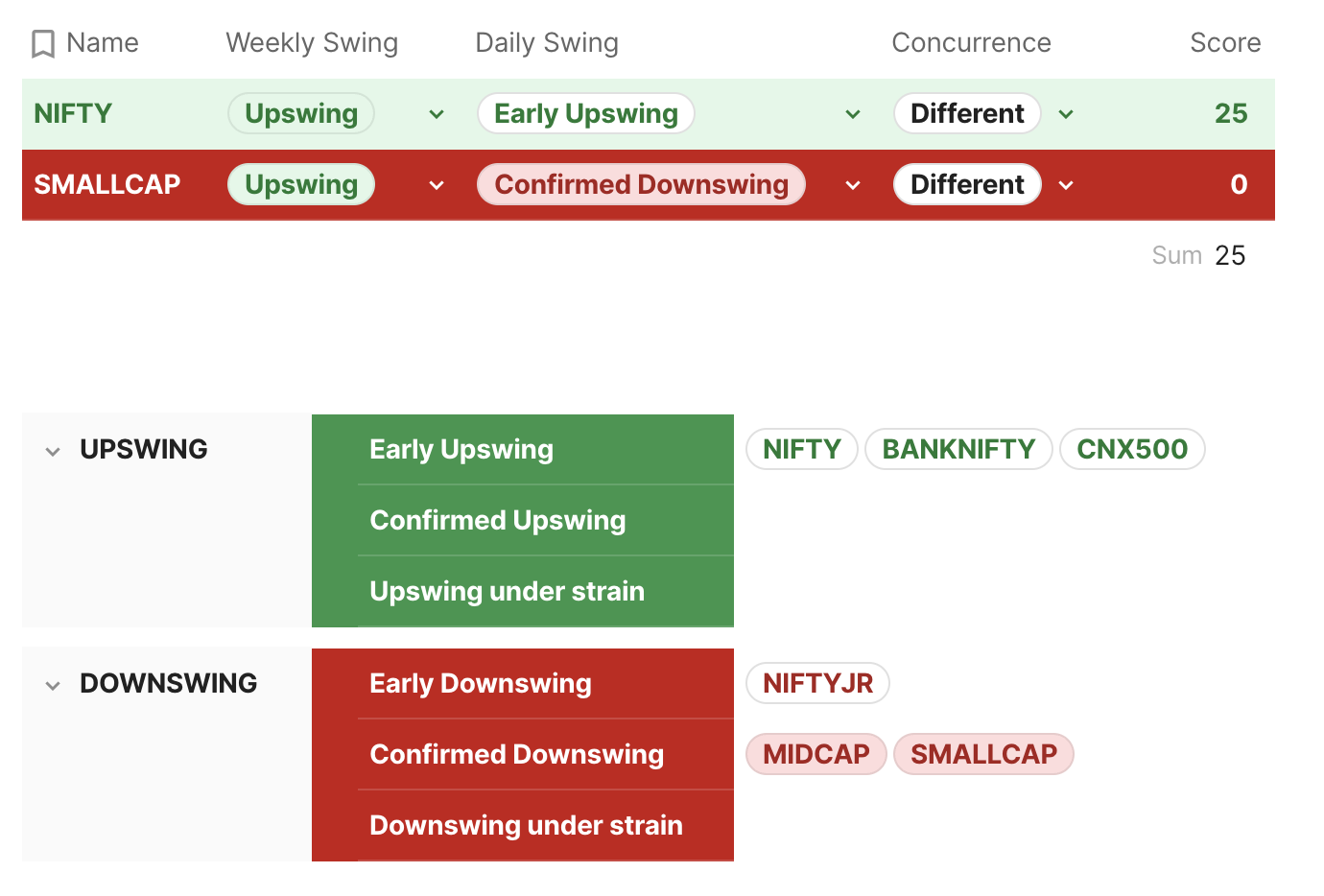Open the CNX500 tag
The width and height of the screenshot is (1324, 896).
(1132, 449)
